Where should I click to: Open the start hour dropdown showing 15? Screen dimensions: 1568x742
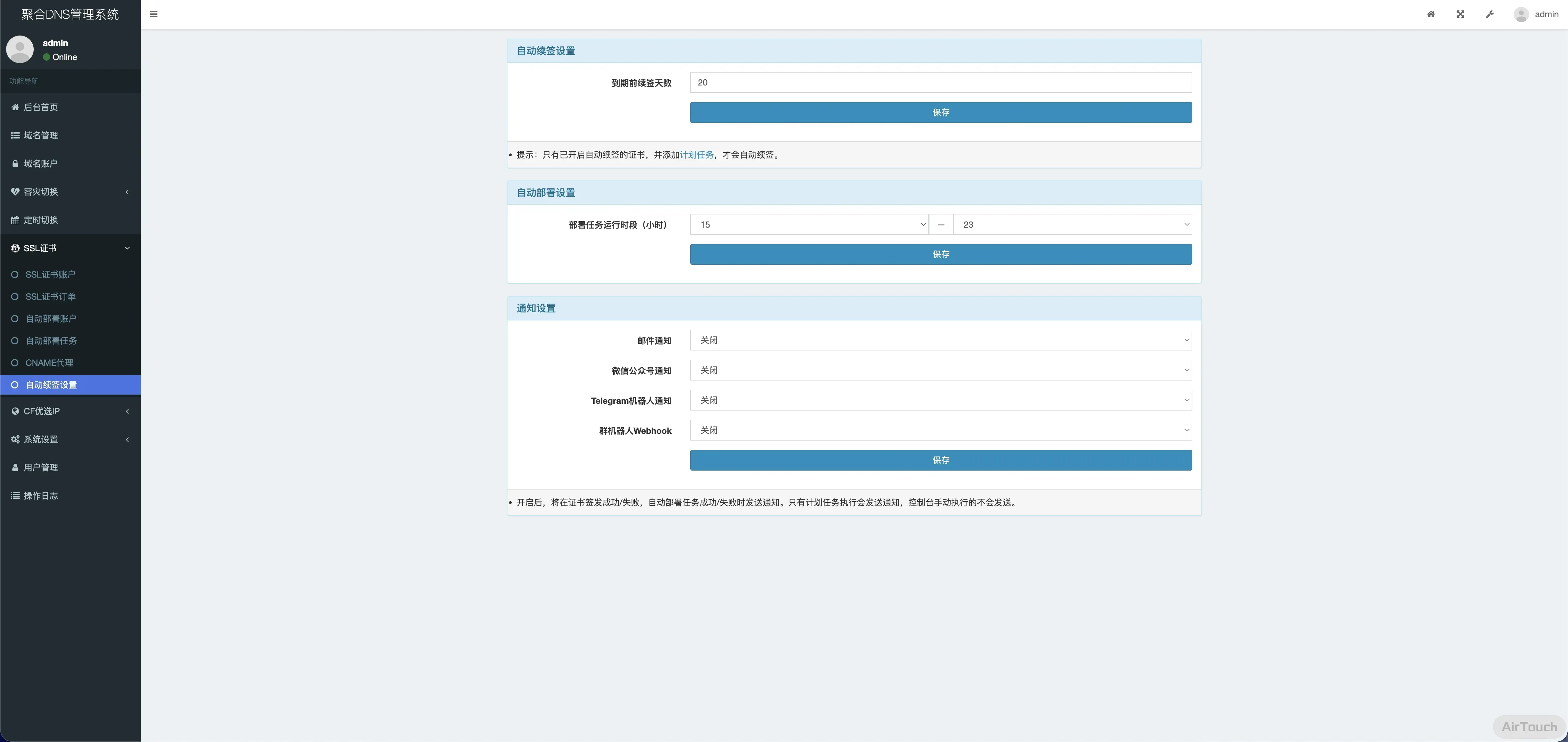pyautogui.click(x=809, y=225)
